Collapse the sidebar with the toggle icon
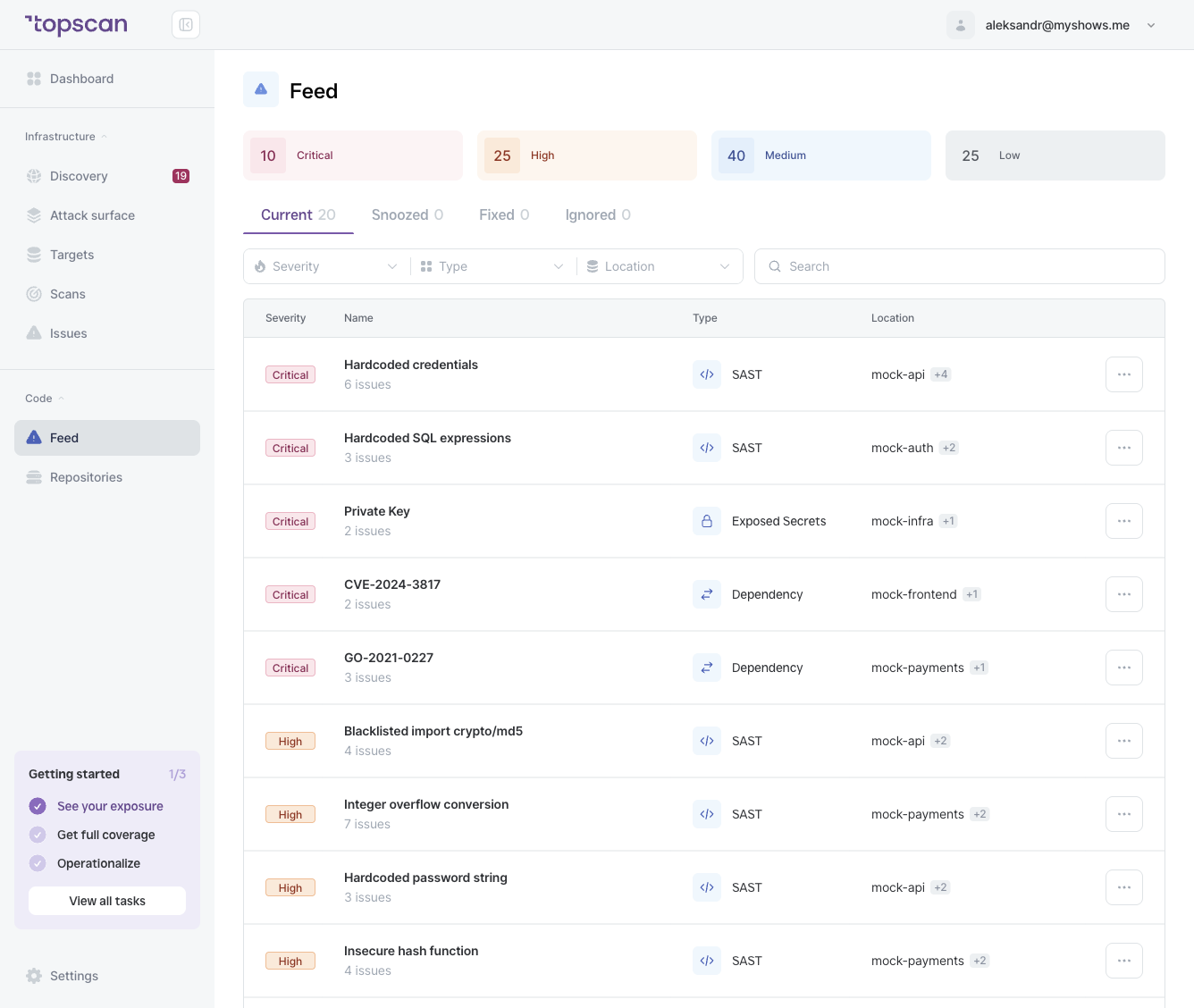 (x=186, y=25)
